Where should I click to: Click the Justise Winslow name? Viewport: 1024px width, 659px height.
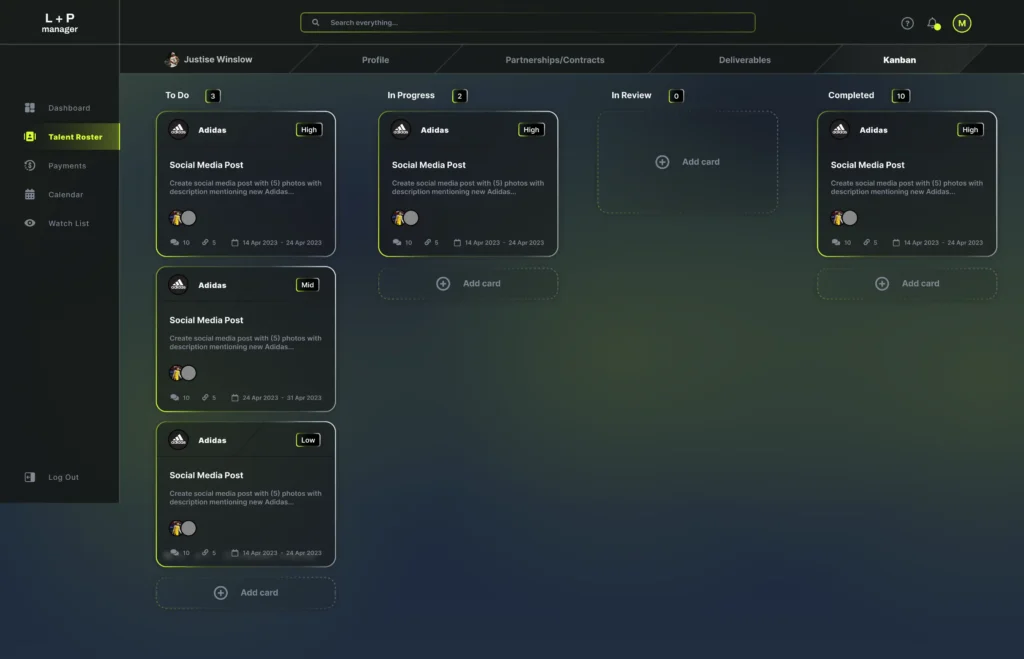[218, 59]
